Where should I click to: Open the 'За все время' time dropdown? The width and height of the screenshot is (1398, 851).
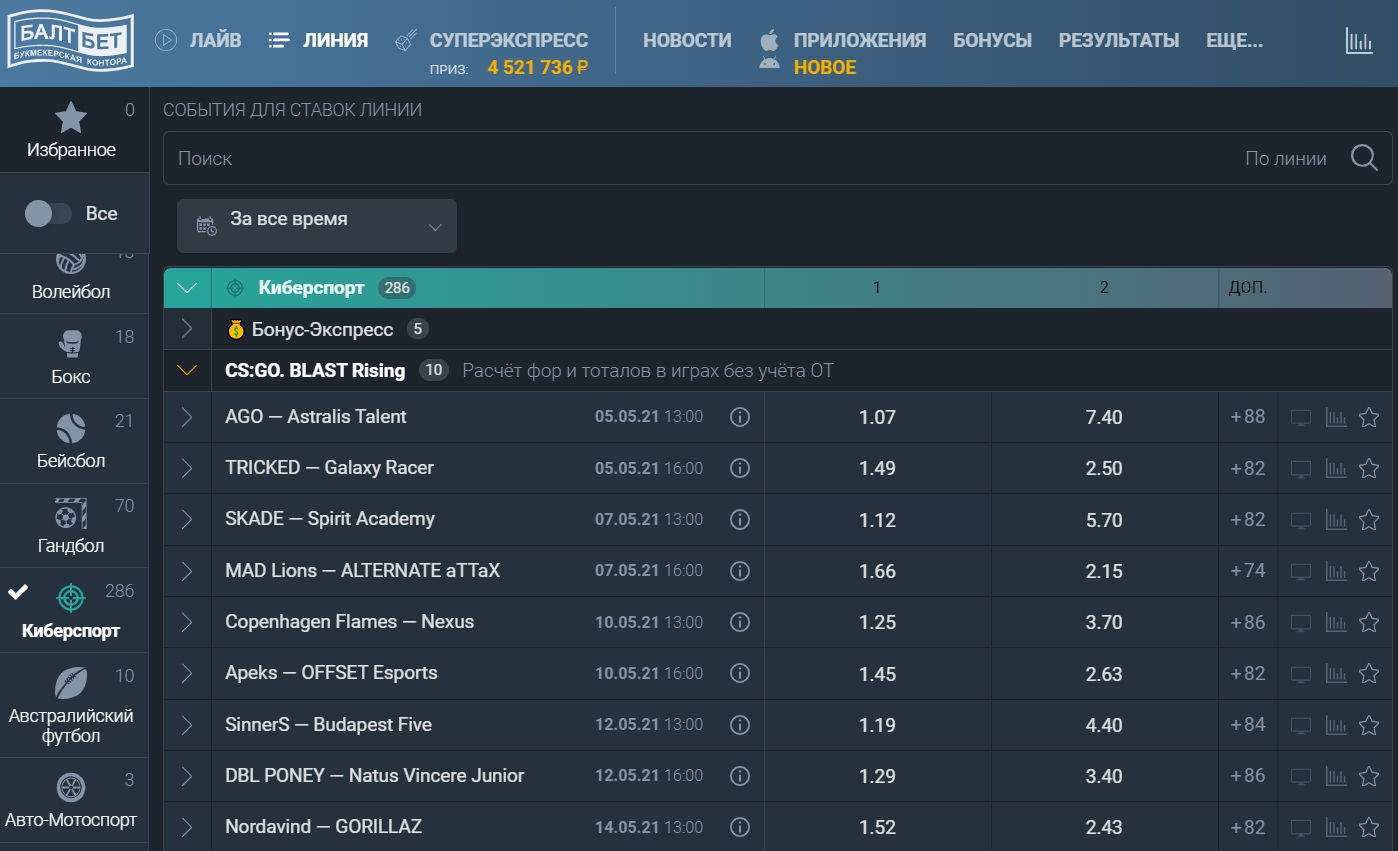(316, 226)
